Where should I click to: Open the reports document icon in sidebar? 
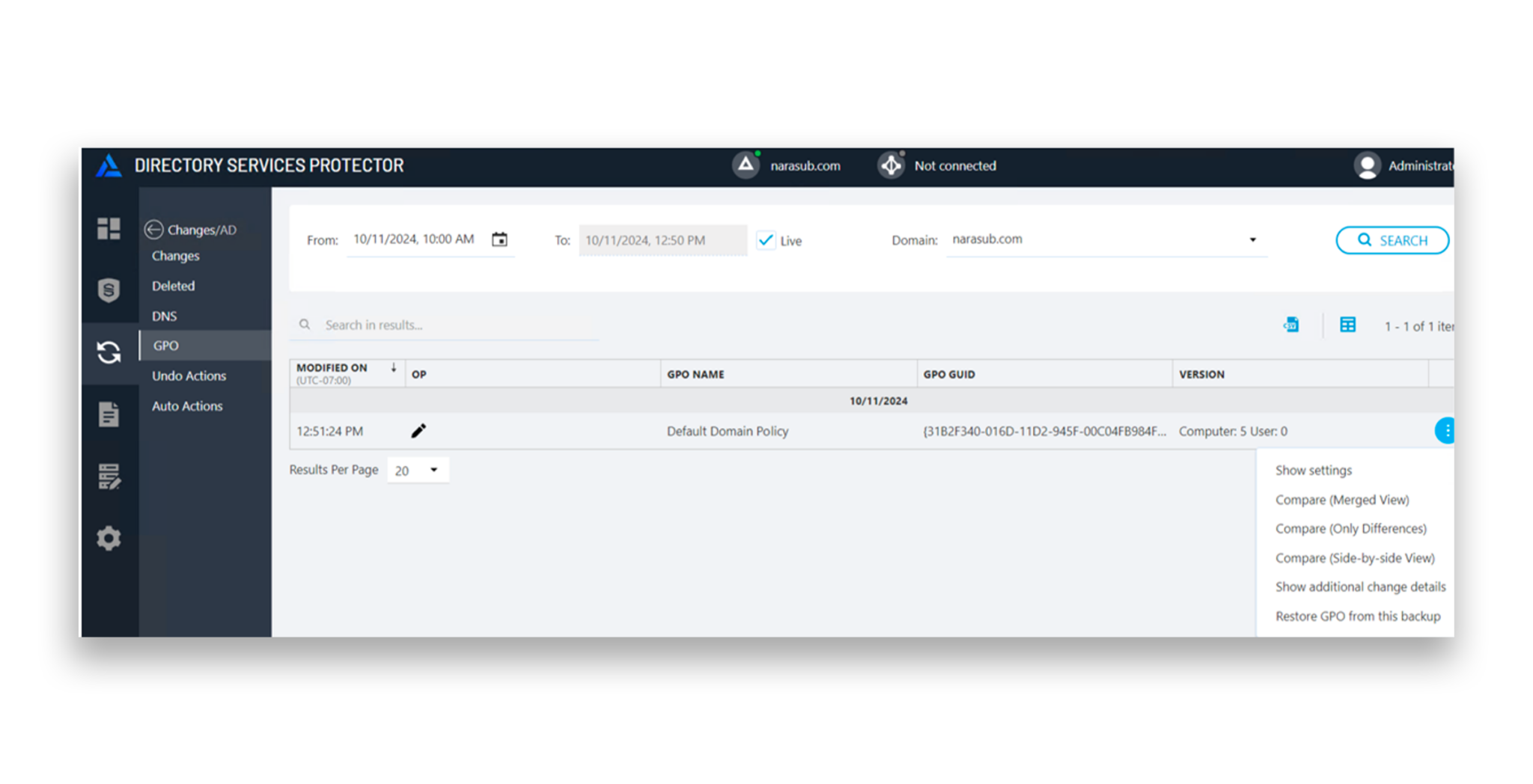click(x=109, y=414)
